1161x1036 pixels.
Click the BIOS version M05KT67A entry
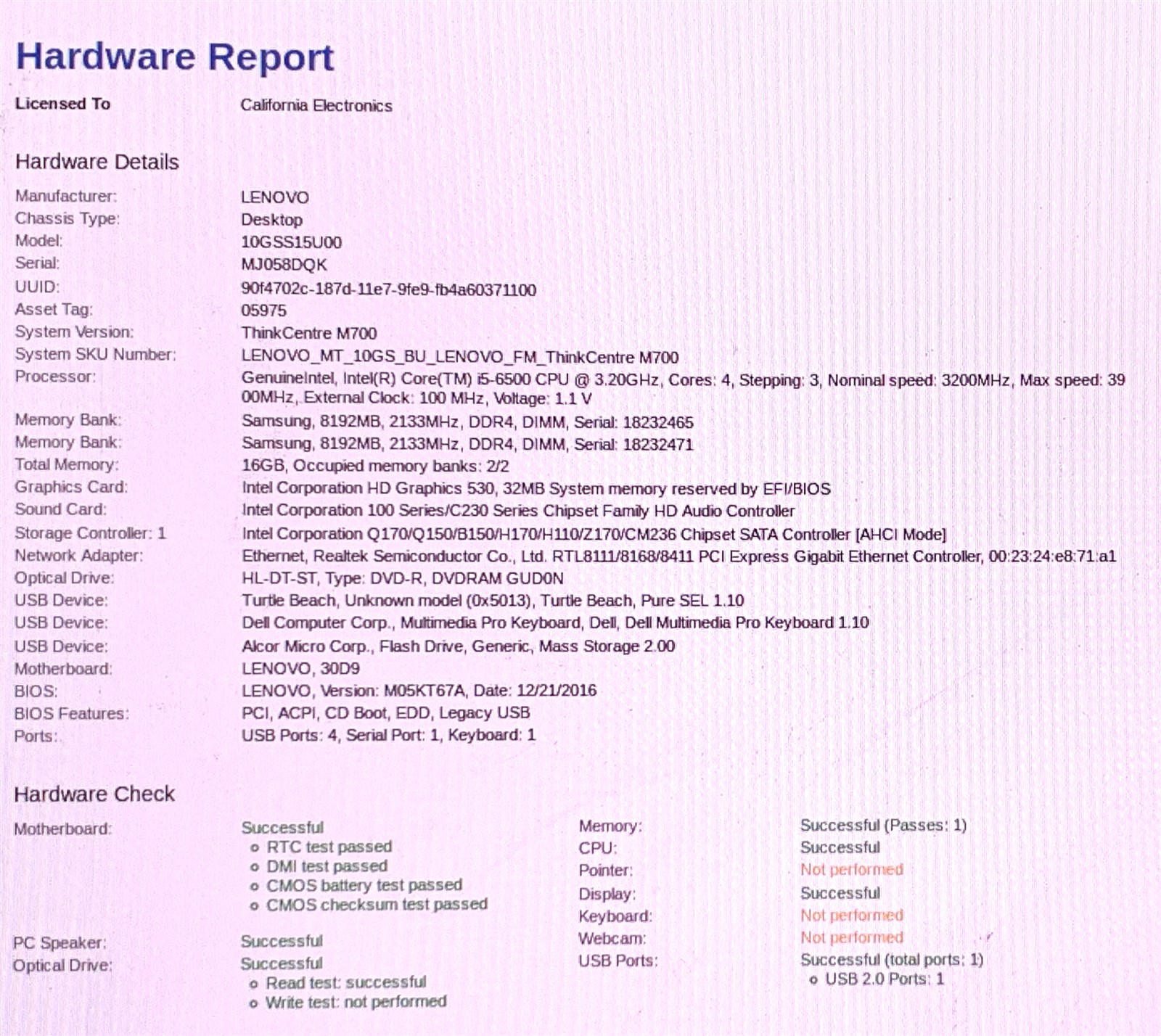point(419,690)
